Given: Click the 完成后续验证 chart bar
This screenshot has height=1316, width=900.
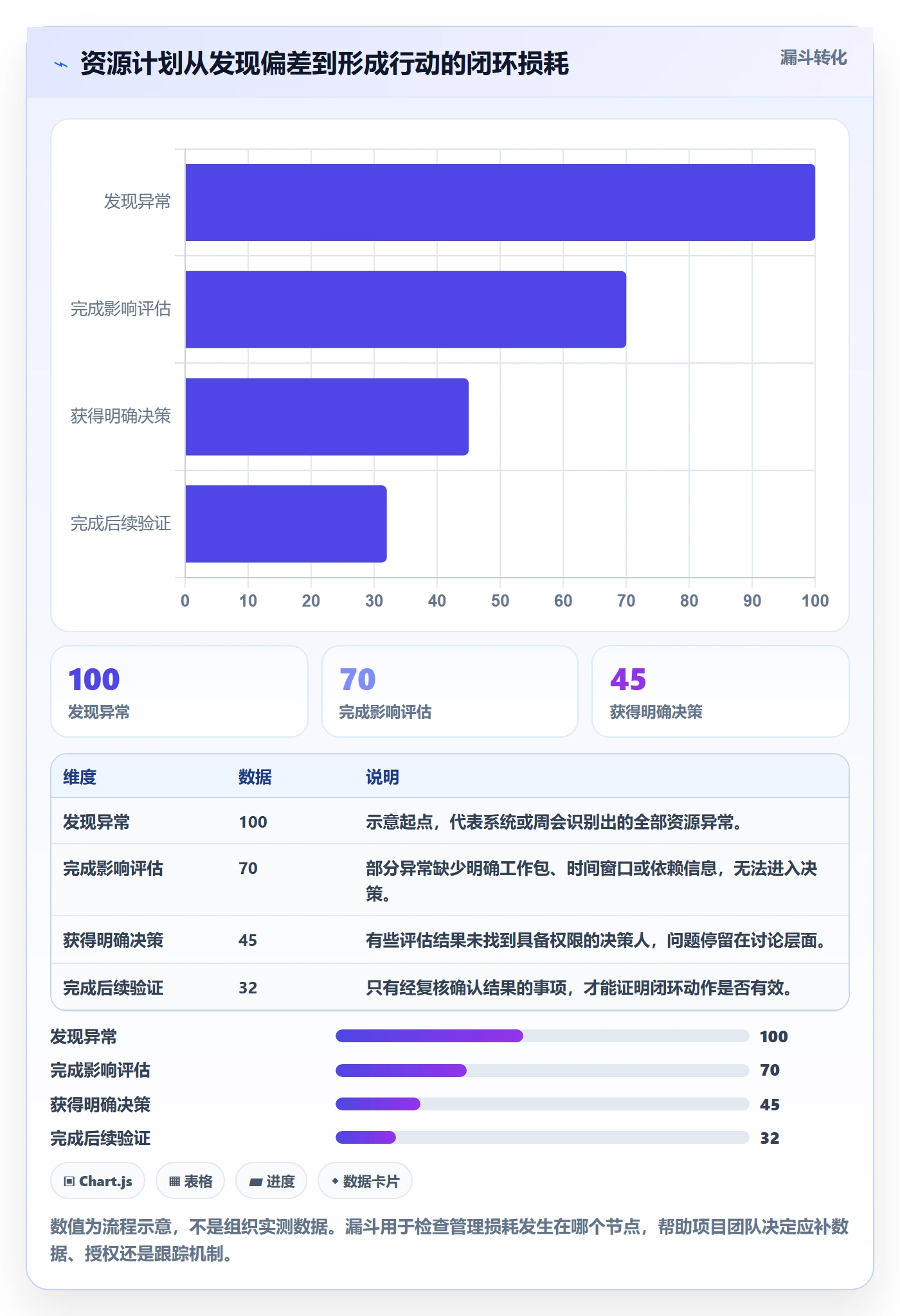Looking at the screenshot, I should pyautogui.click(x=286, y=524).
